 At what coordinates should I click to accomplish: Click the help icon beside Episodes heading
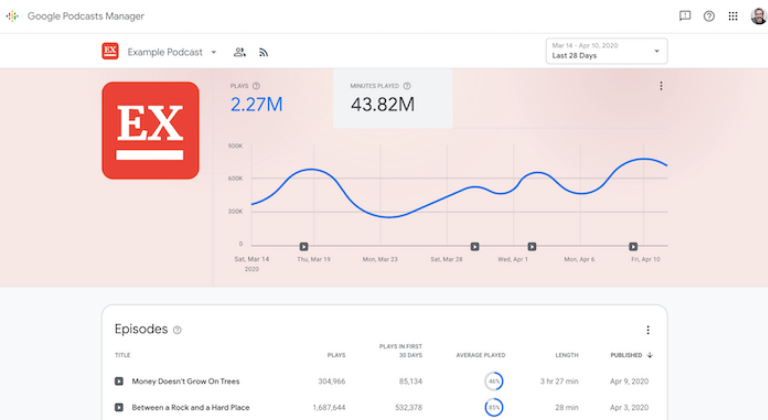(x=177, y=330)
